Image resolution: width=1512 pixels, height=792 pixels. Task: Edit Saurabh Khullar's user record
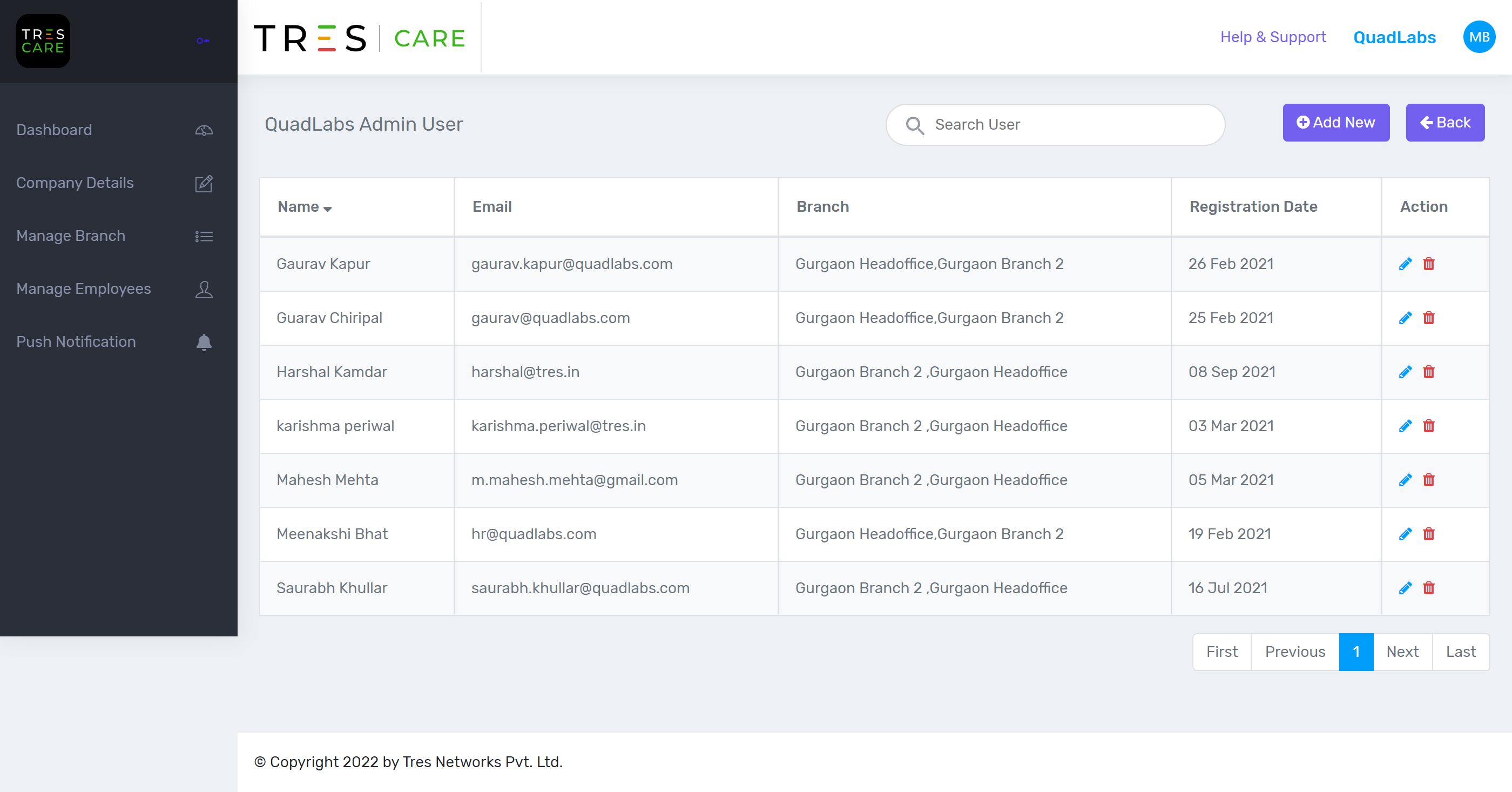coord(1405,588)
